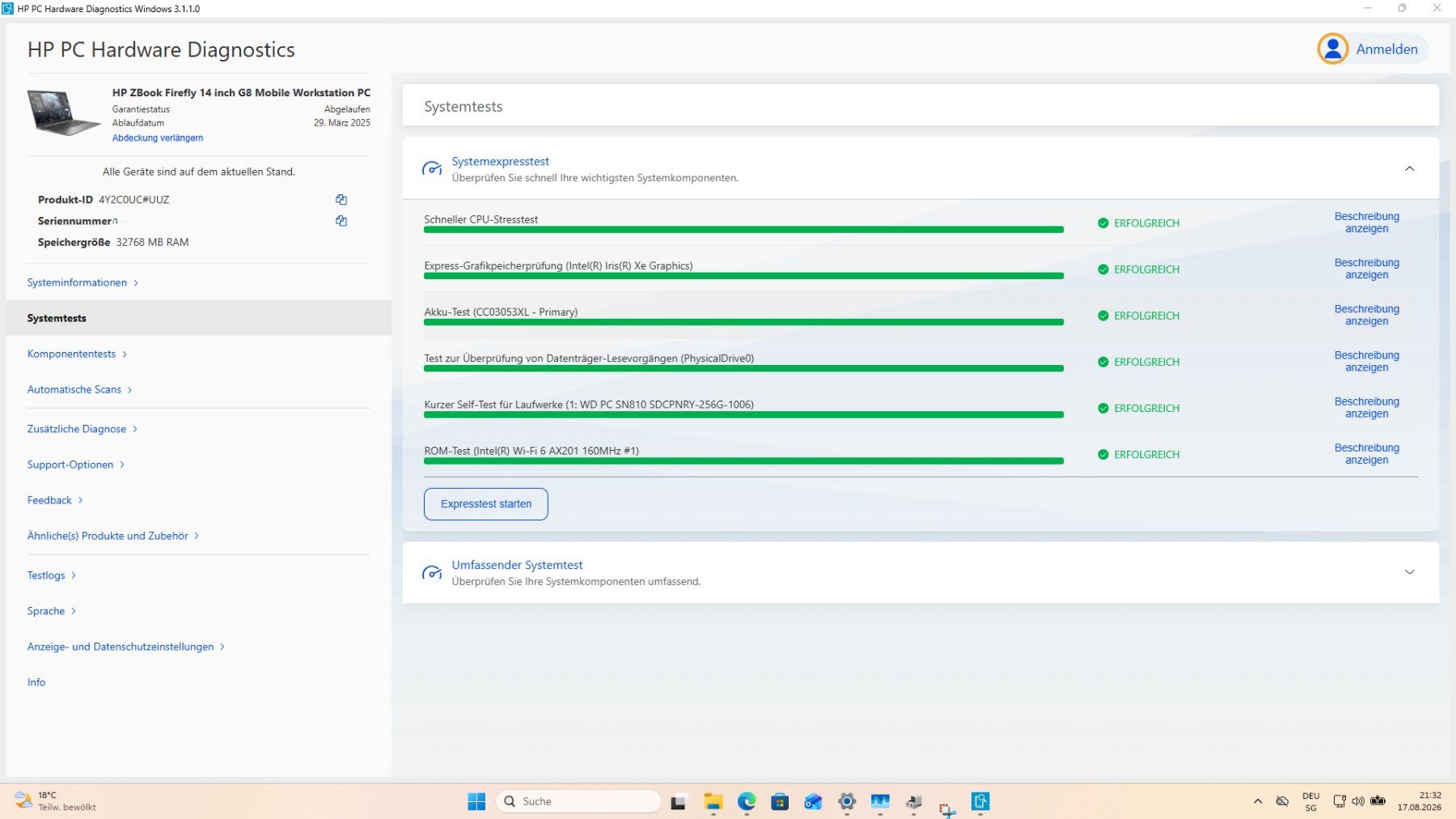The image size is (1456, 819).
Task: Open Outlook from the taskbar
Action: (813, 801)
